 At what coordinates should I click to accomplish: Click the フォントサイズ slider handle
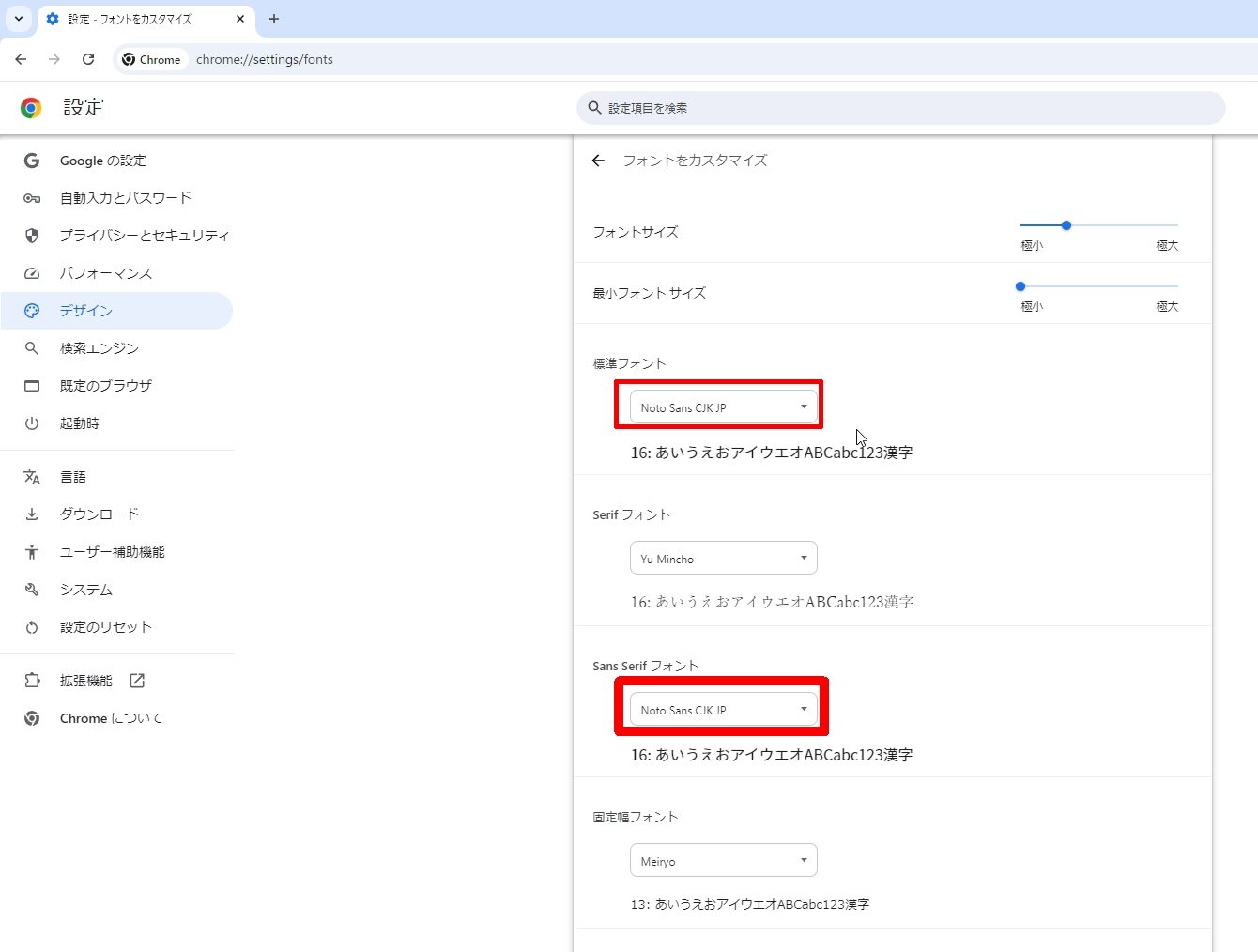coord(1066,225)
